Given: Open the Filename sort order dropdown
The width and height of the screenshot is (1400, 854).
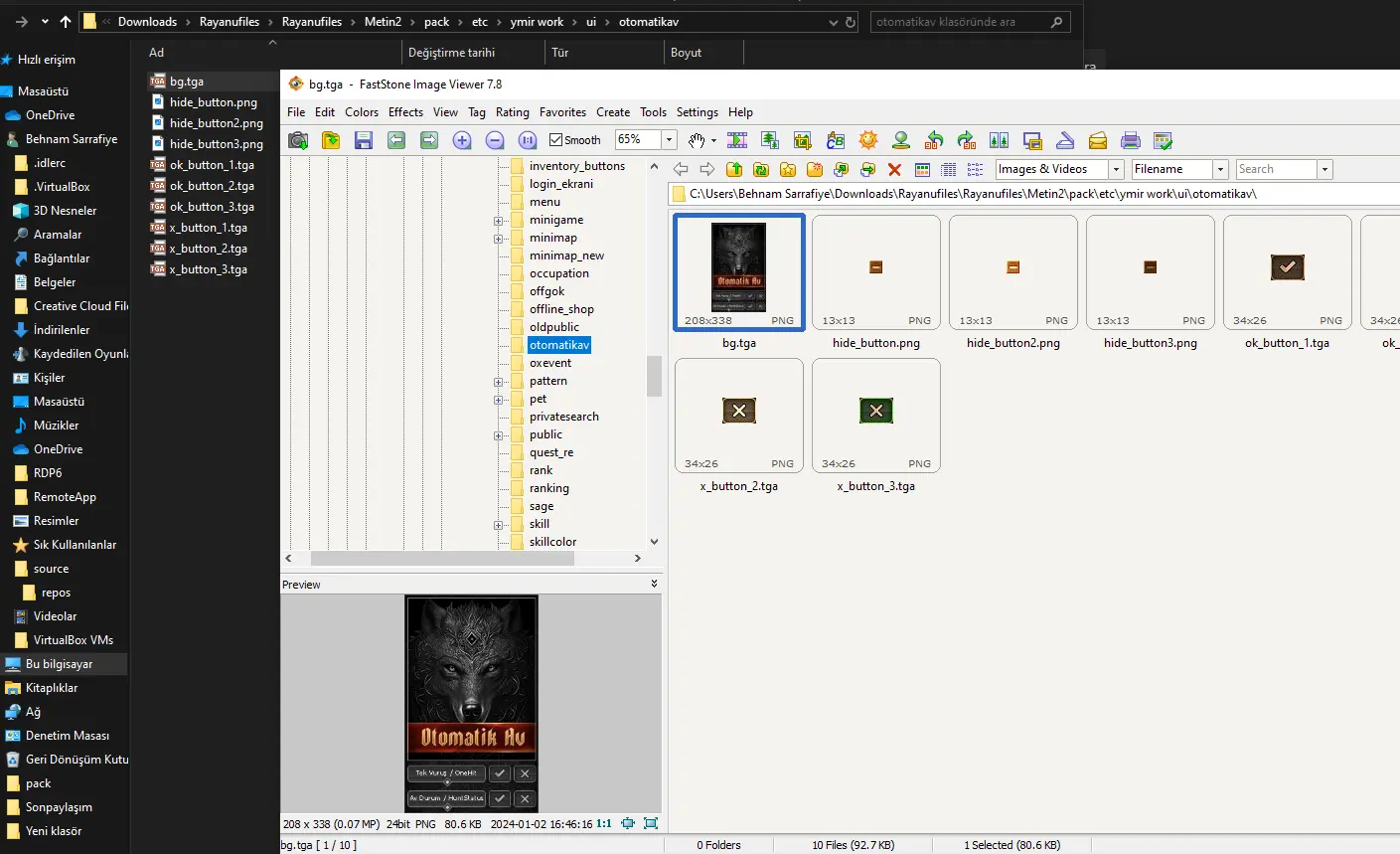Looking at the screenshot, I should click(x=1220, y=170).
